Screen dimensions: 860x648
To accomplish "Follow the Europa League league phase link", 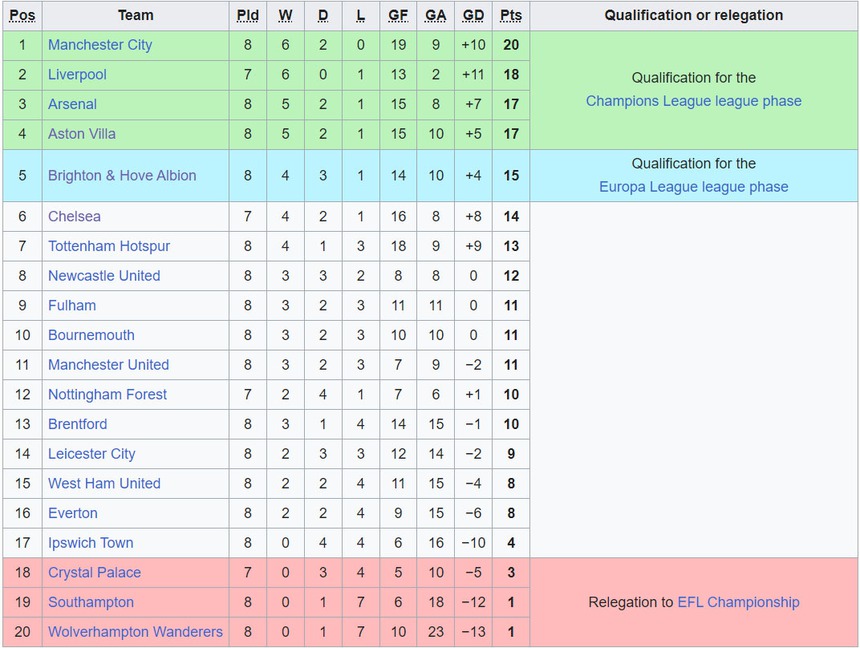I will pyautogui.click(x=693, y=187).
